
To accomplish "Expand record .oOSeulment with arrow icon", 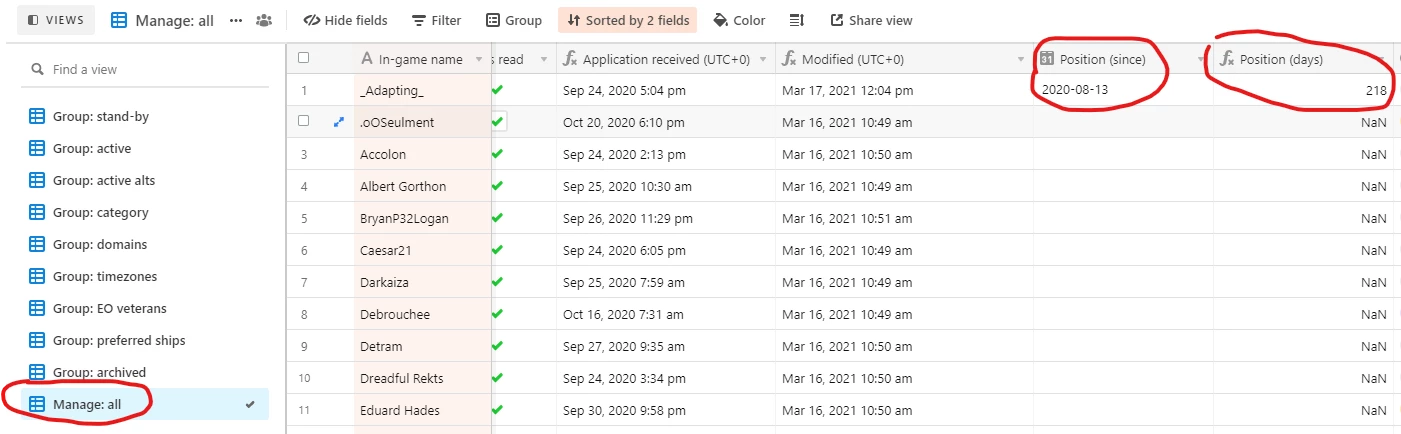I will tap(338, 122).
